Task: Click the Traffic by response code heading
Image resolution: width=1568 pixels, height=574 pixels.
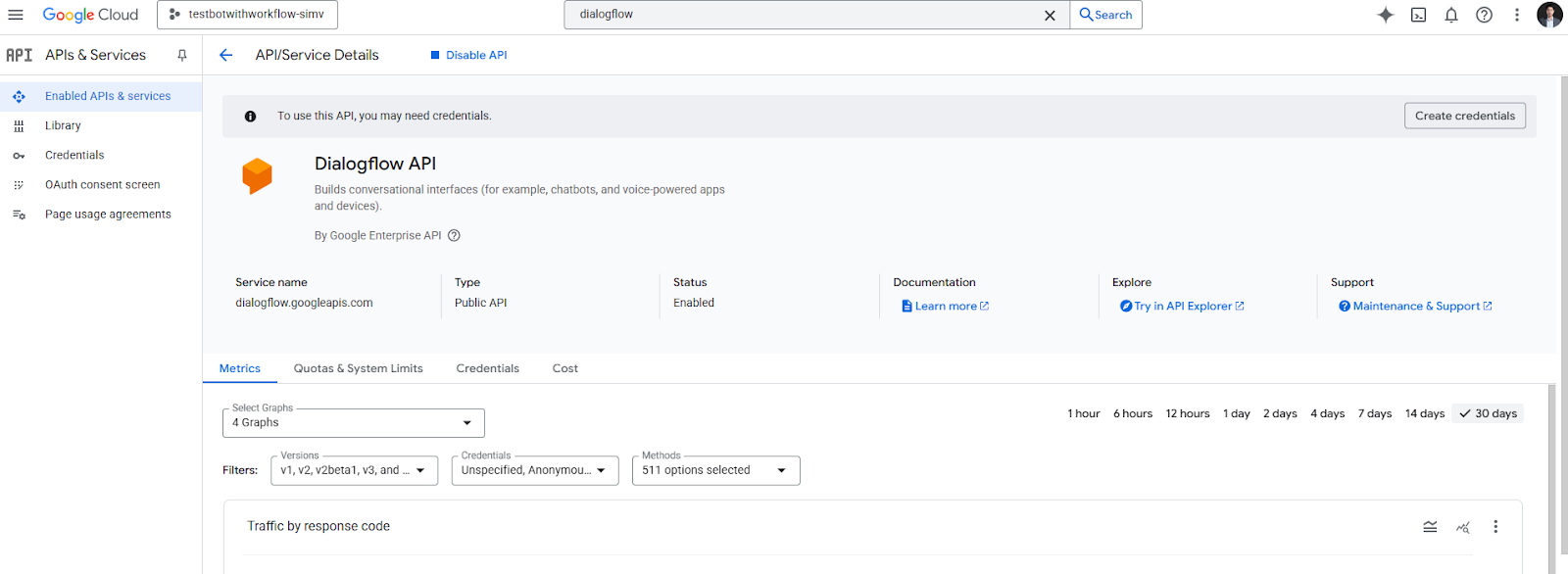Action: (x=318, y=526)
